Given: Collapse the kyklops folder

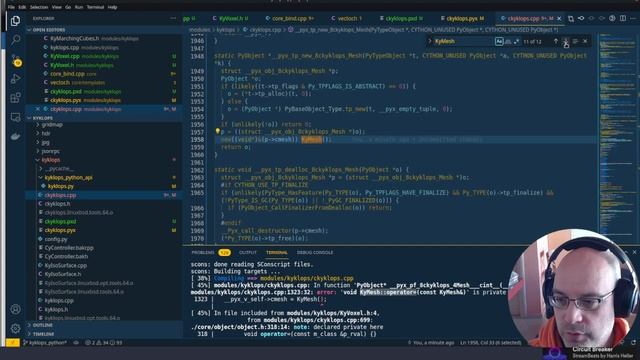Looking at the screenshot, I should [x=51, y=160].
